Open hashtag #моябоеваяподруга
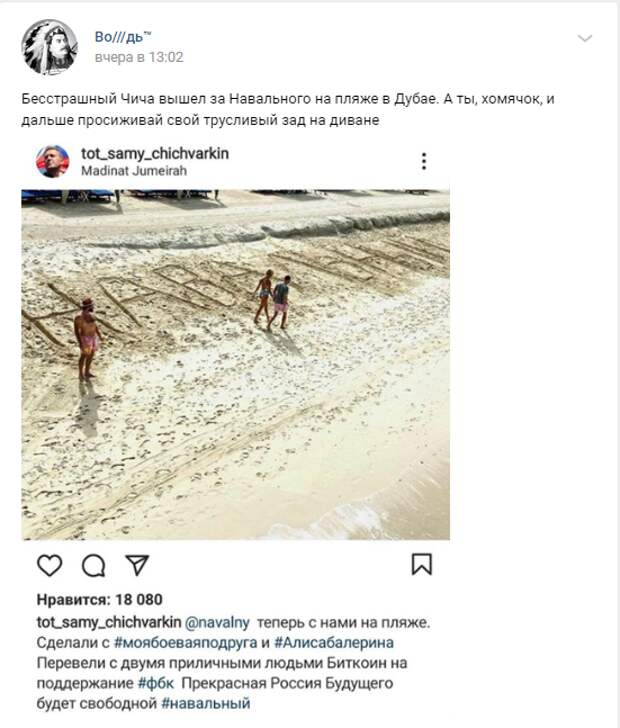 click(185, 643)
